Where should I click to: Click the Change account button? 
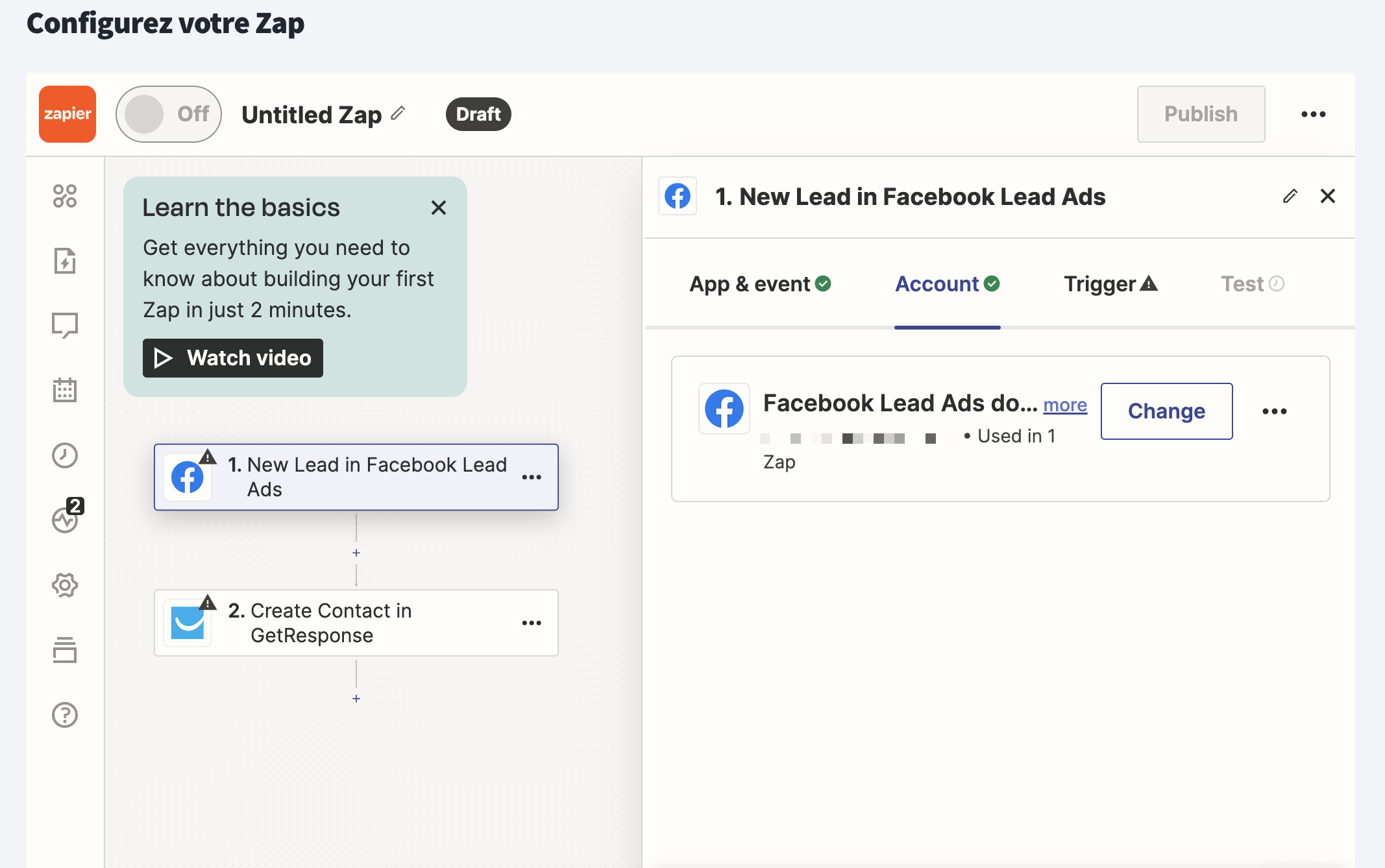point(1167,411)
